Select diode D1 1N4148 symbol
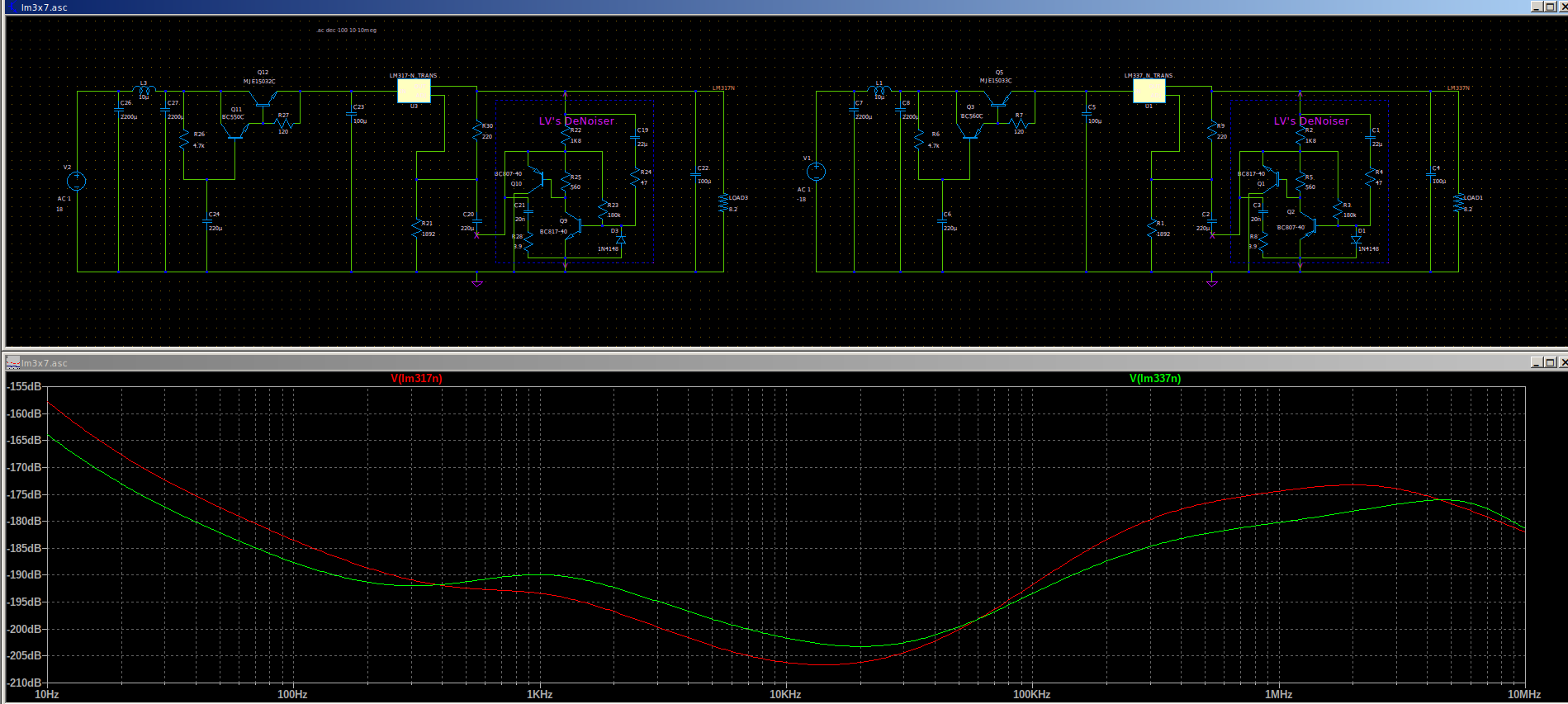This screenshot has height=704, width=1568. coord(1356,239)
